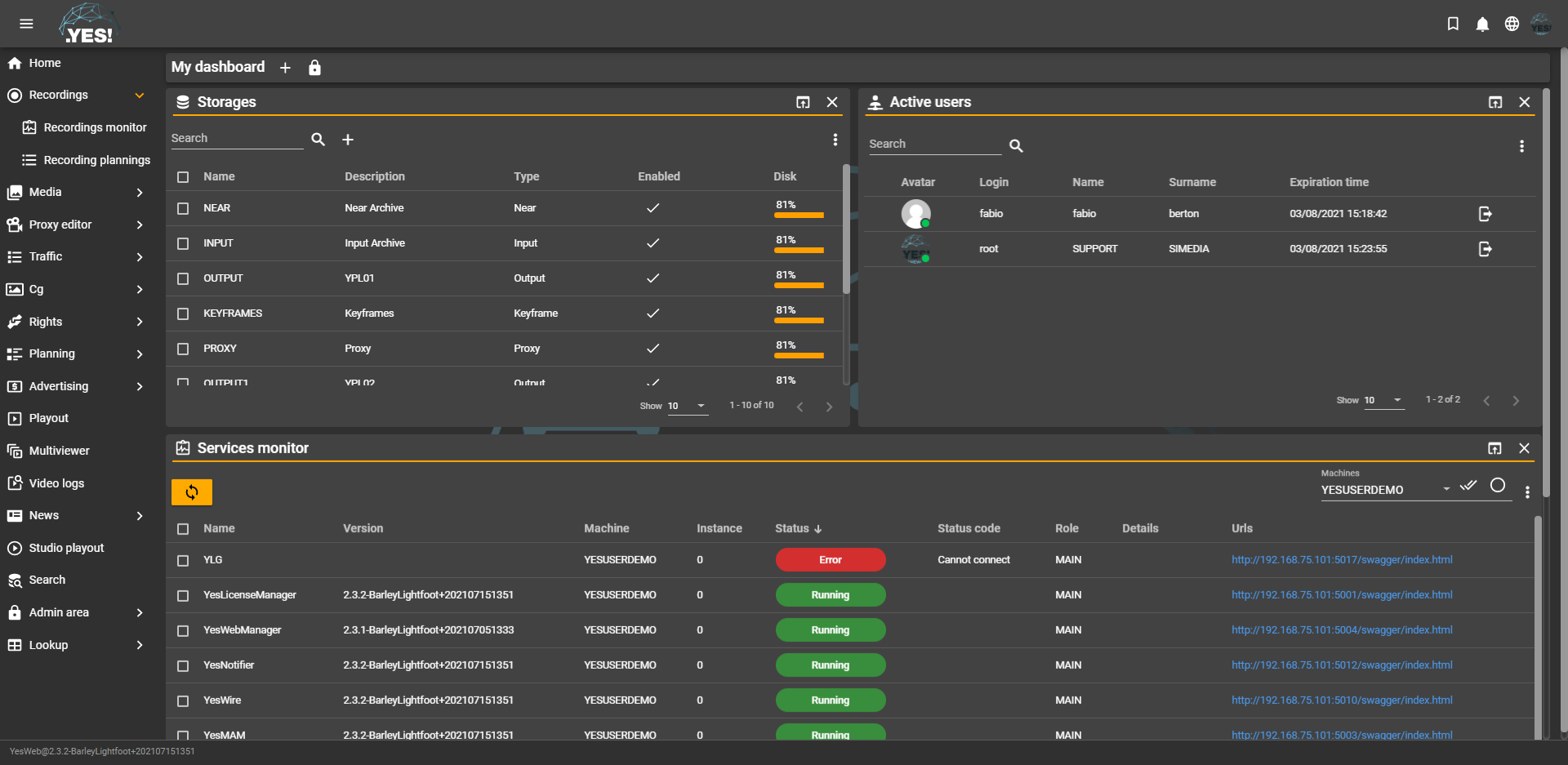Screen dimensions: 1568x765
Task: Select the YesLicenseManager service checkbox
Action: [183, 595]
